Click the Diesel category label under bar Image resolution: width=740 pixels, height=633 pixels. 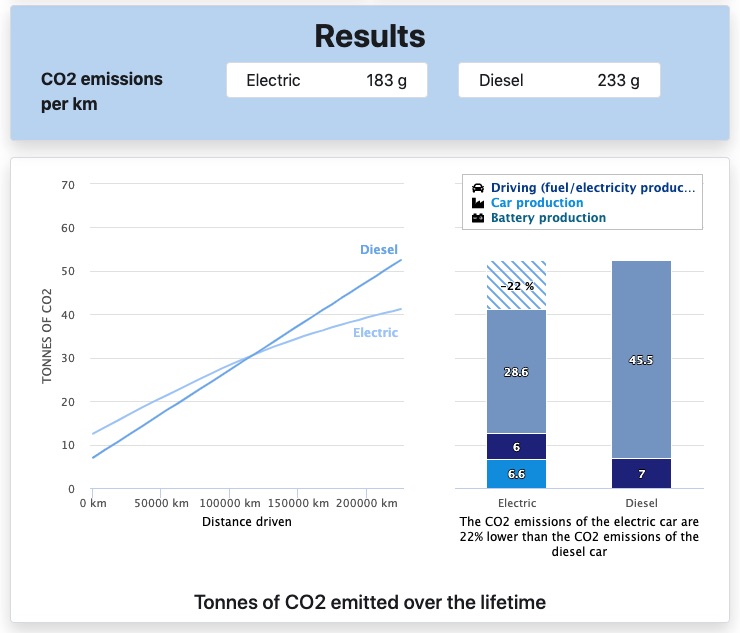(x=641, y=503)
